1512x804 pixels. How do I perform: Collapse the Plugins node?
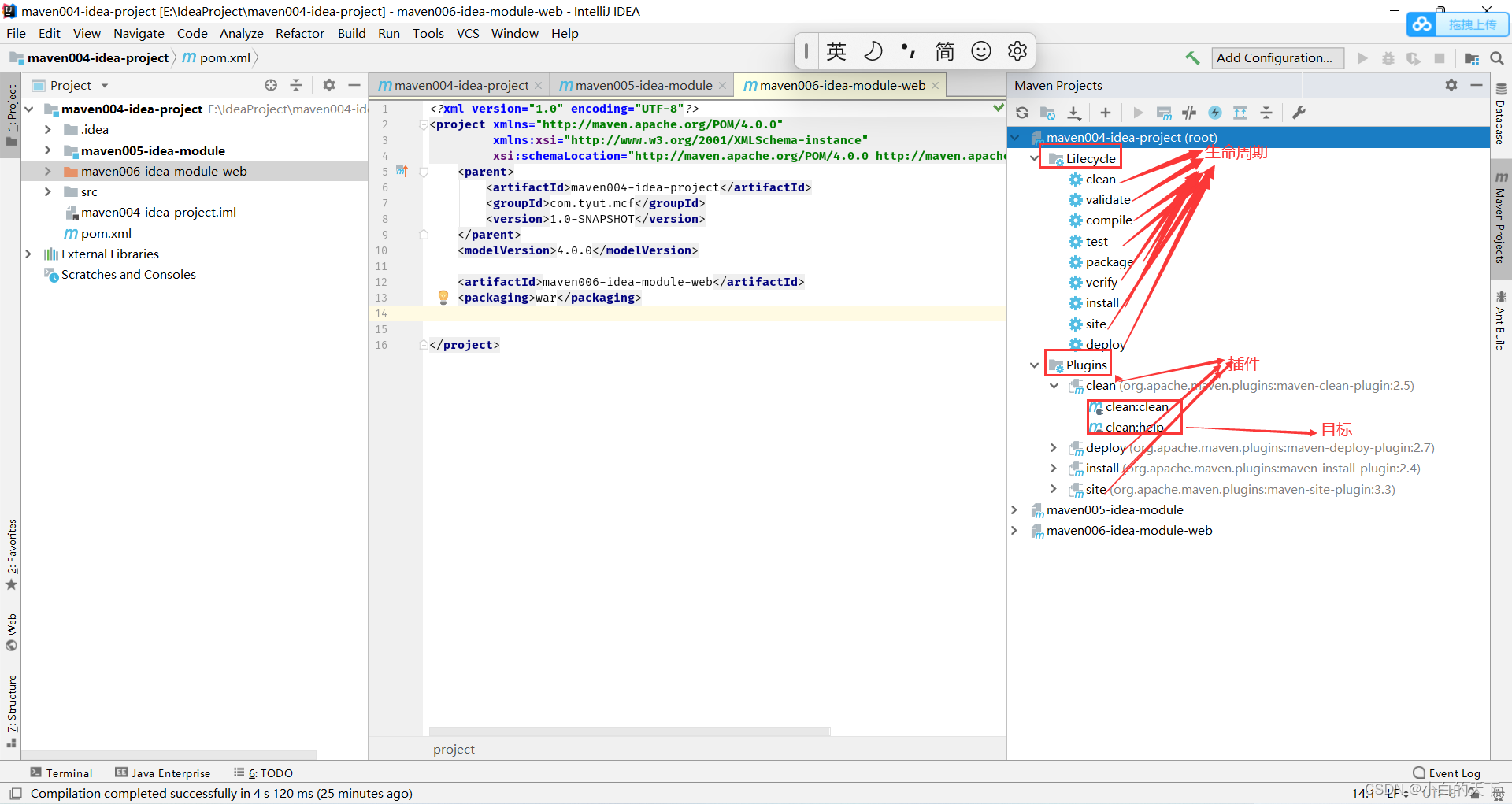[x=1034, y=365]
